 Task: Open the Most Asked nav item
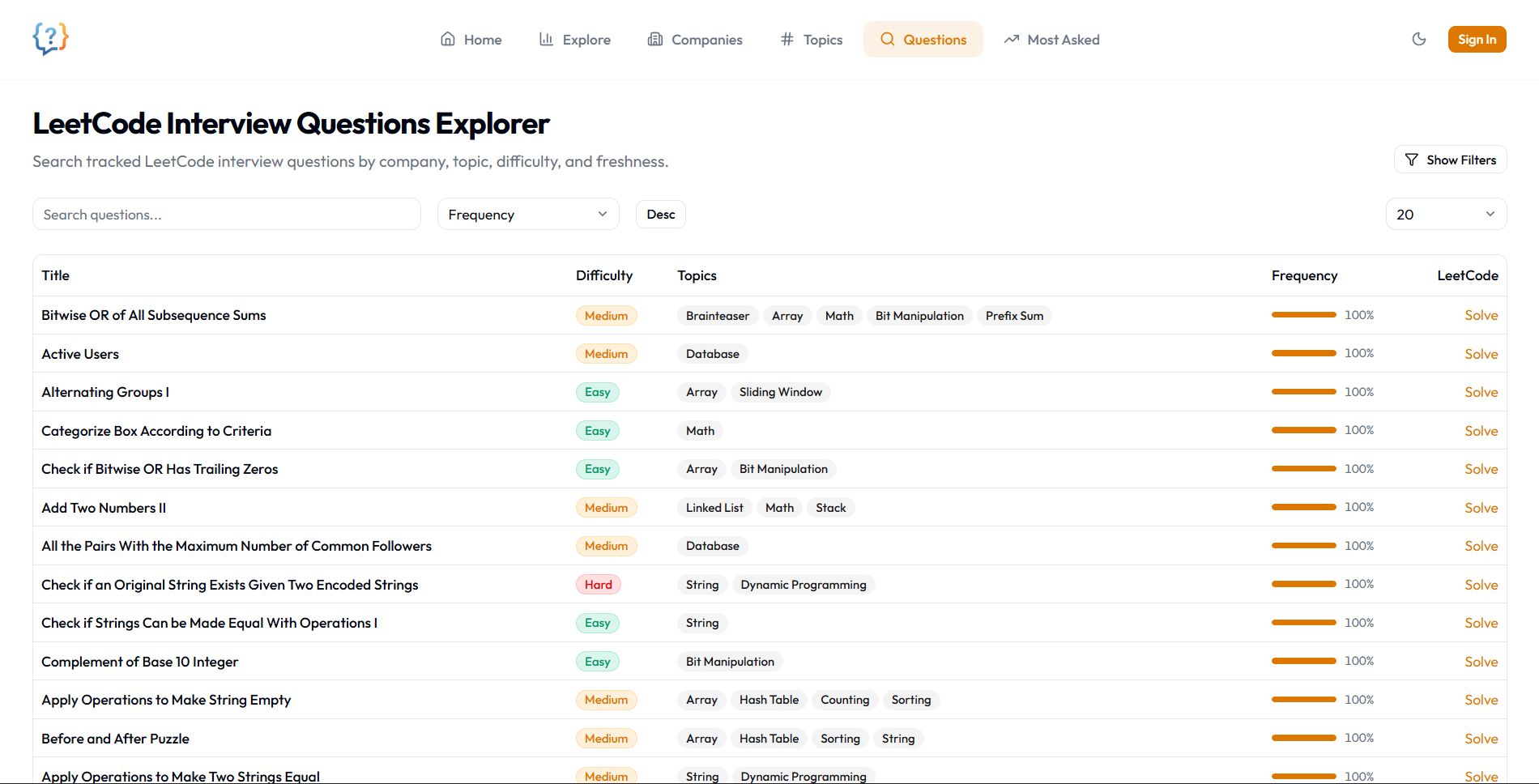tap(1051, 40)
